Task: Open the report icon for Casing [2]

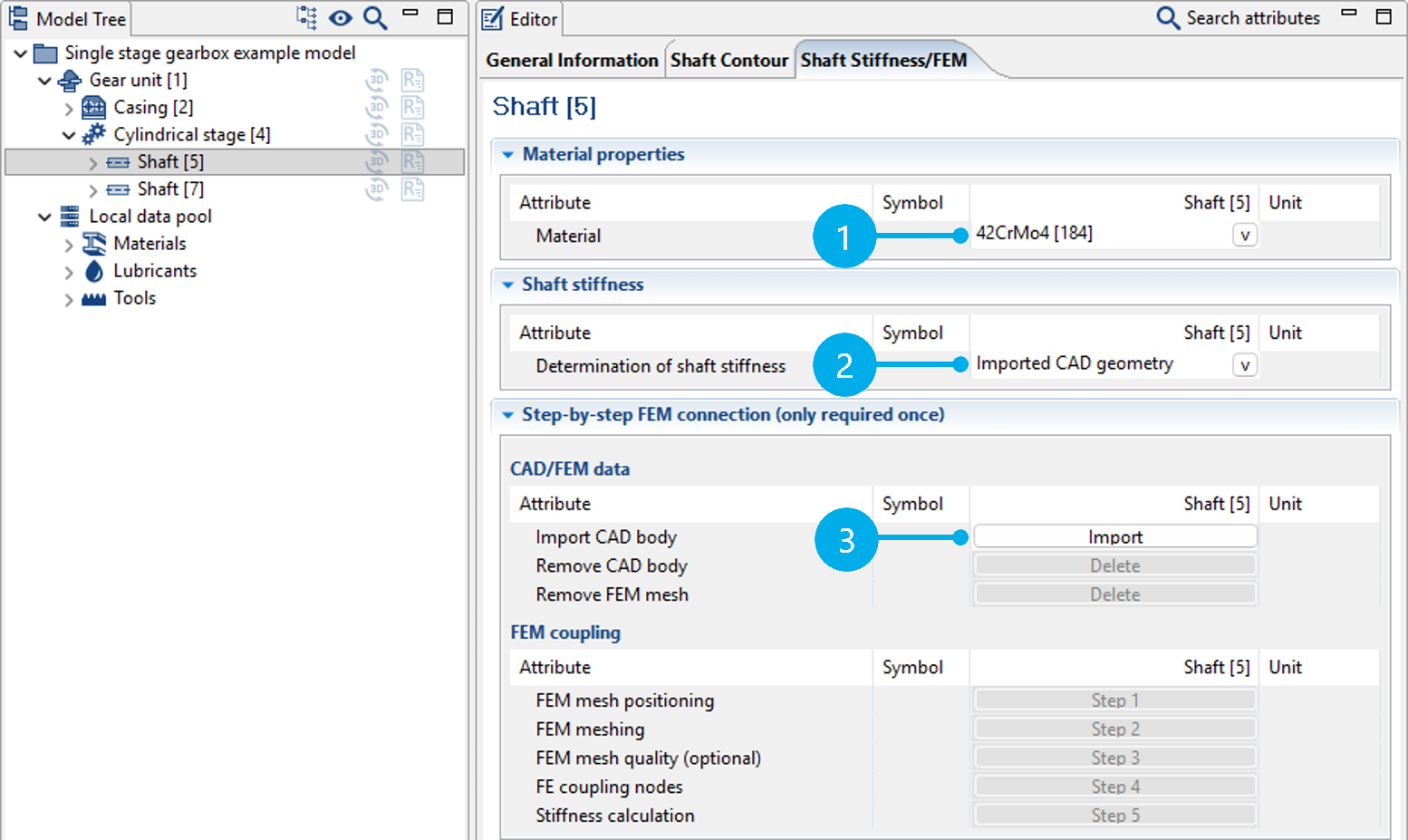Action: 412,108
